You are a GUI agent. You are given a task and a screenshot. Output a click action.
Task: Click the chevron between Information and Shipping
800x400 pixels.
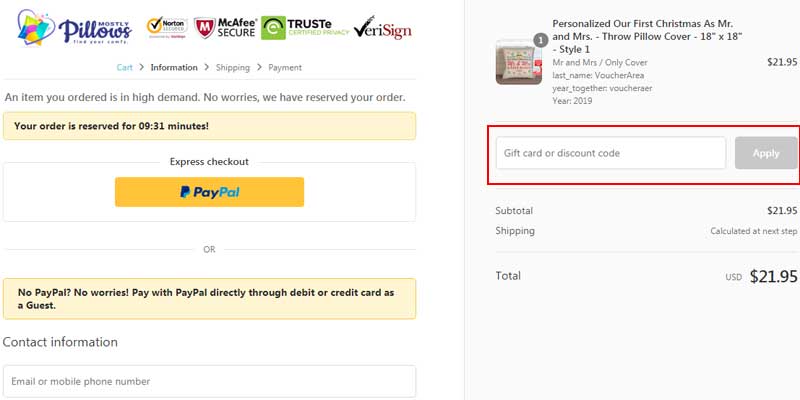click(207, 67)
